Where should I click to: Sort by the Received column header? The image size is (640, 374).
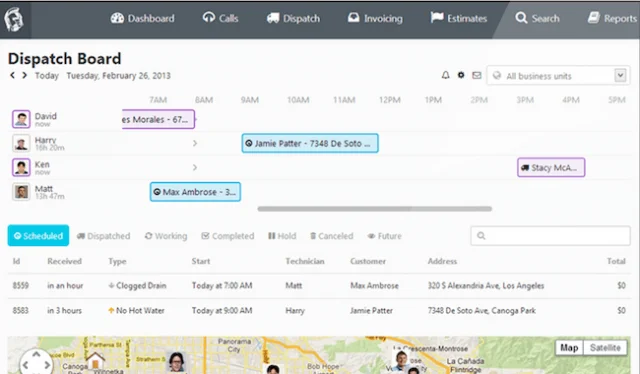64,261
